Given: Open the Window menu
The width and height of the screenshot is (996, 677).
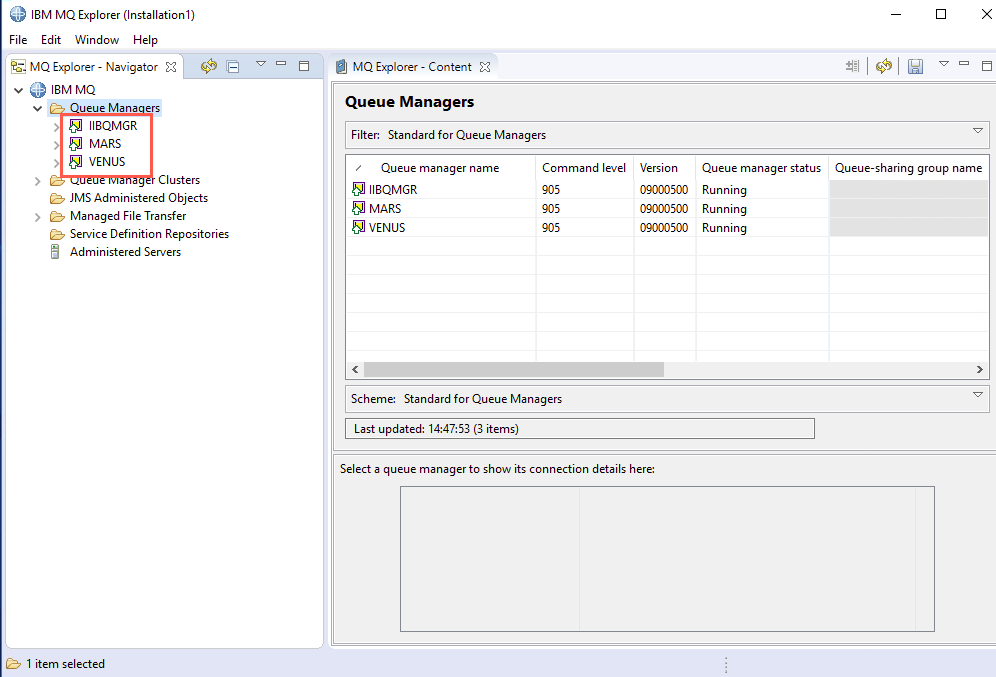Looking at the screenshot, I should pyautogui.click(x=97, y=39).
